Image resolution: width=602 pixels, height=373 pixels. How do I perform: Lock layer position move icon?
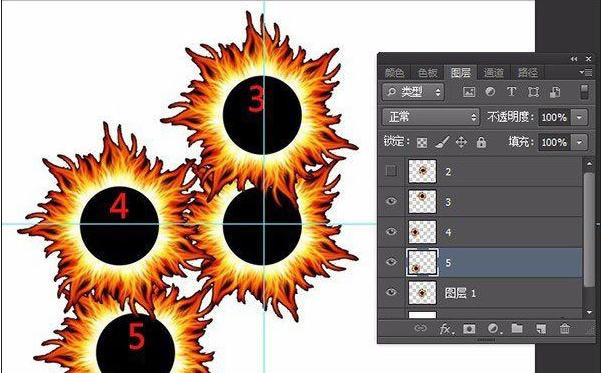(x=461, y=142)
